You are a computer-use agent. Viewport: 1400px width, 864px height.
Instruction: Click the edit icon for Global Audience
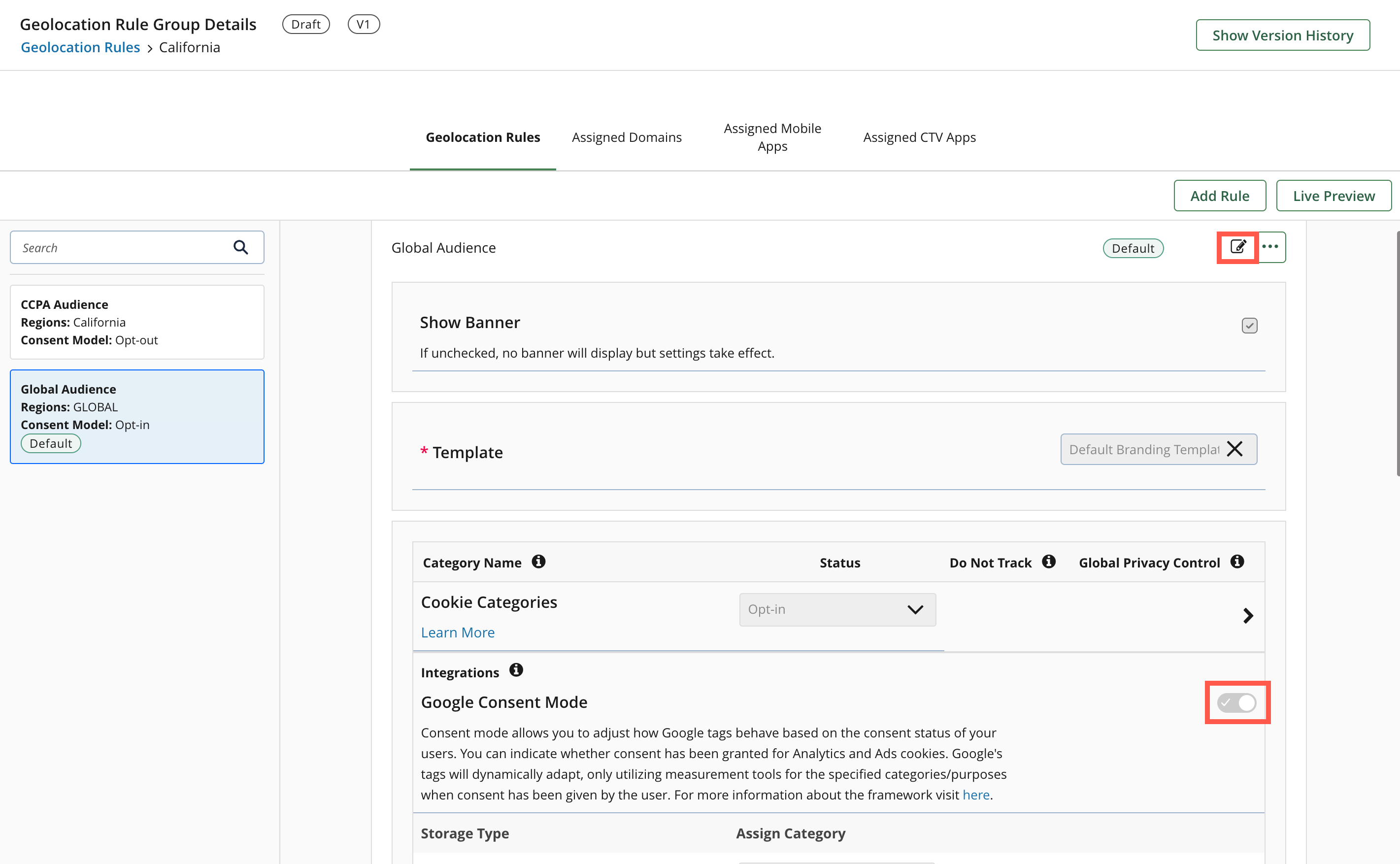(x=1237, y=247)
